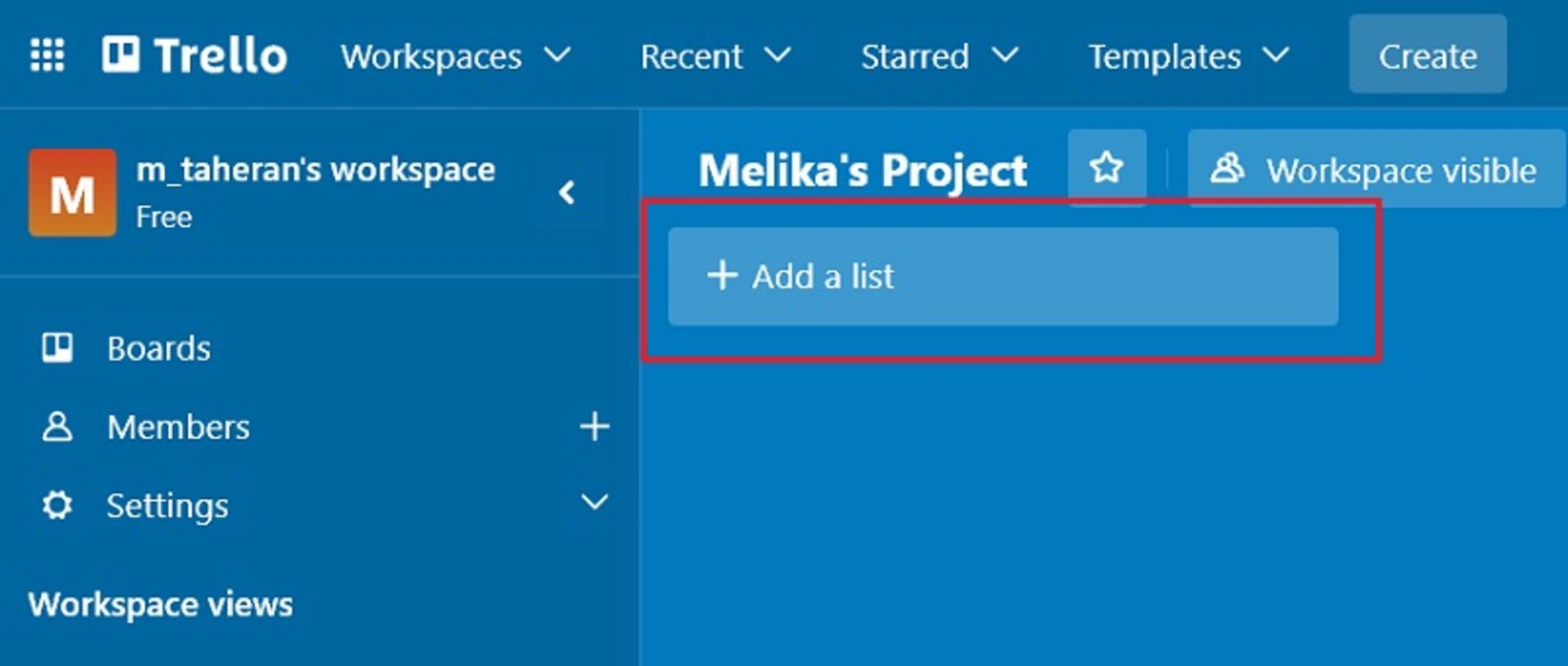Click the Melika's Project board title
Viewport: 1568px width, 666px height.
(862, 171)
